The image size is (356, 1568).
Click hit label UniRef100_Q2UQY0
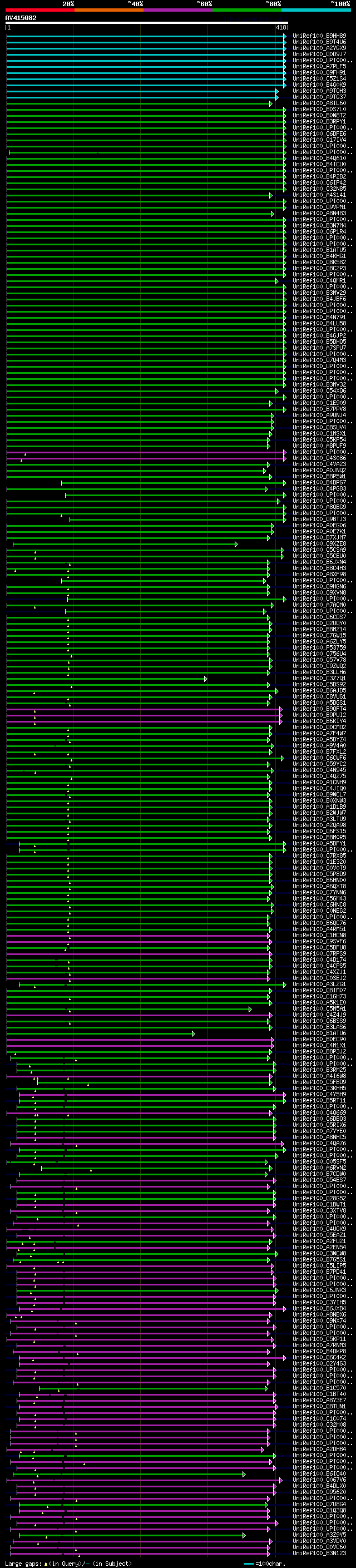319,624
